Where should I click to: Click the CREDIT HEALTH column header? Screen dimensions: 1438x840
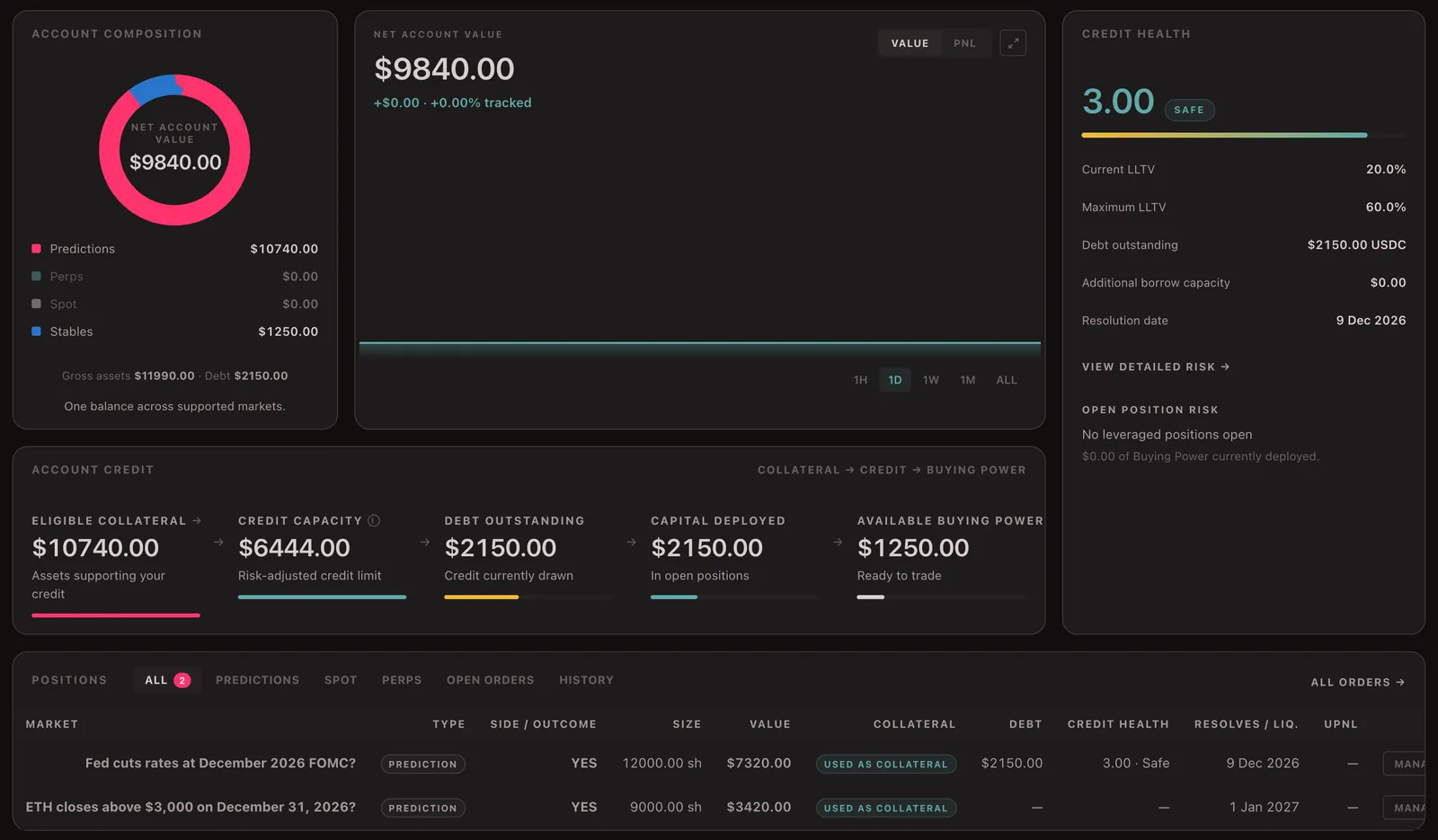click(x=1118, y=724)
